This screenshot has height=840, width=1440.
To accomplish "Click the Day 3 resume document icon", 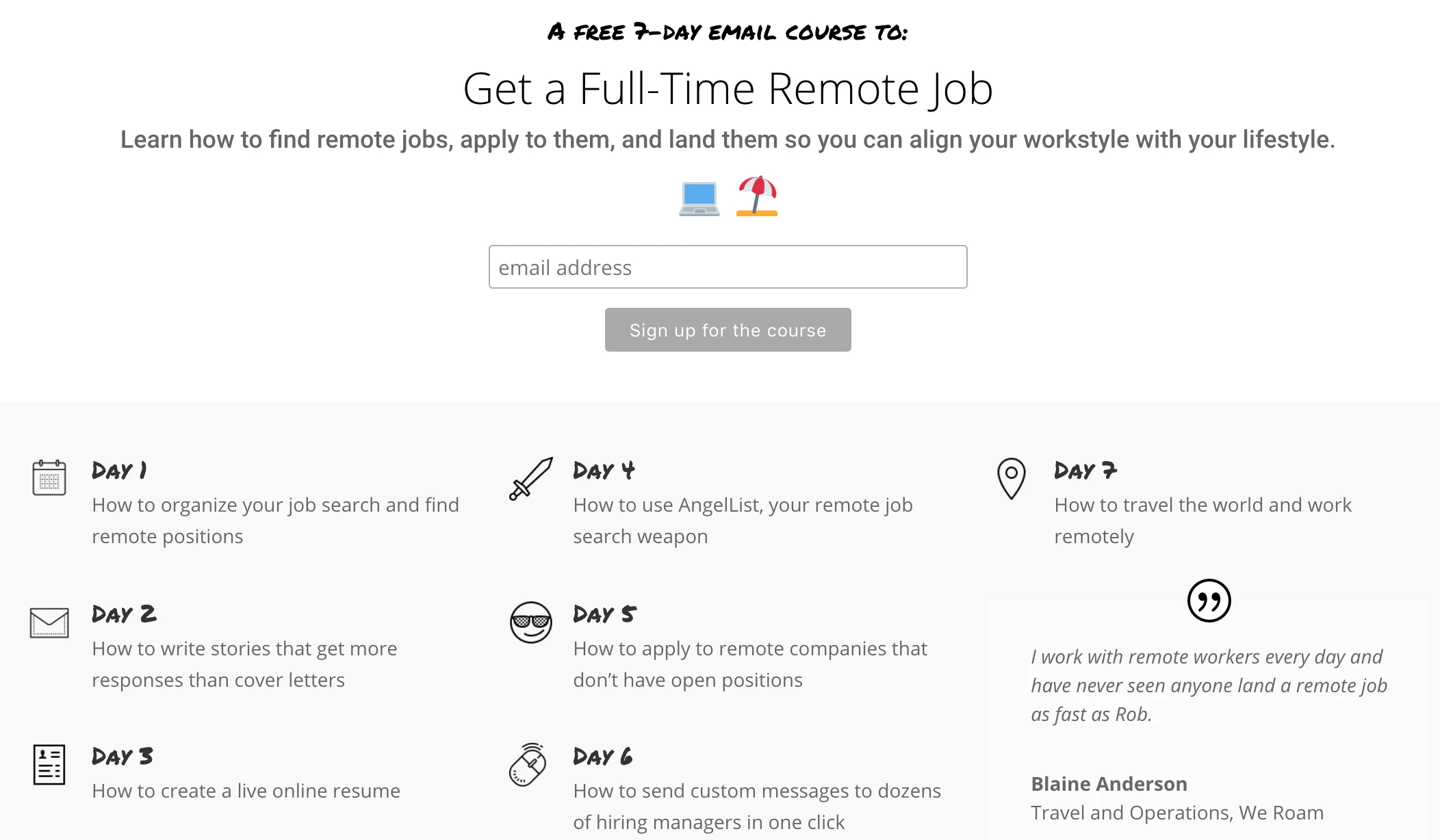I will pos(49,766).
